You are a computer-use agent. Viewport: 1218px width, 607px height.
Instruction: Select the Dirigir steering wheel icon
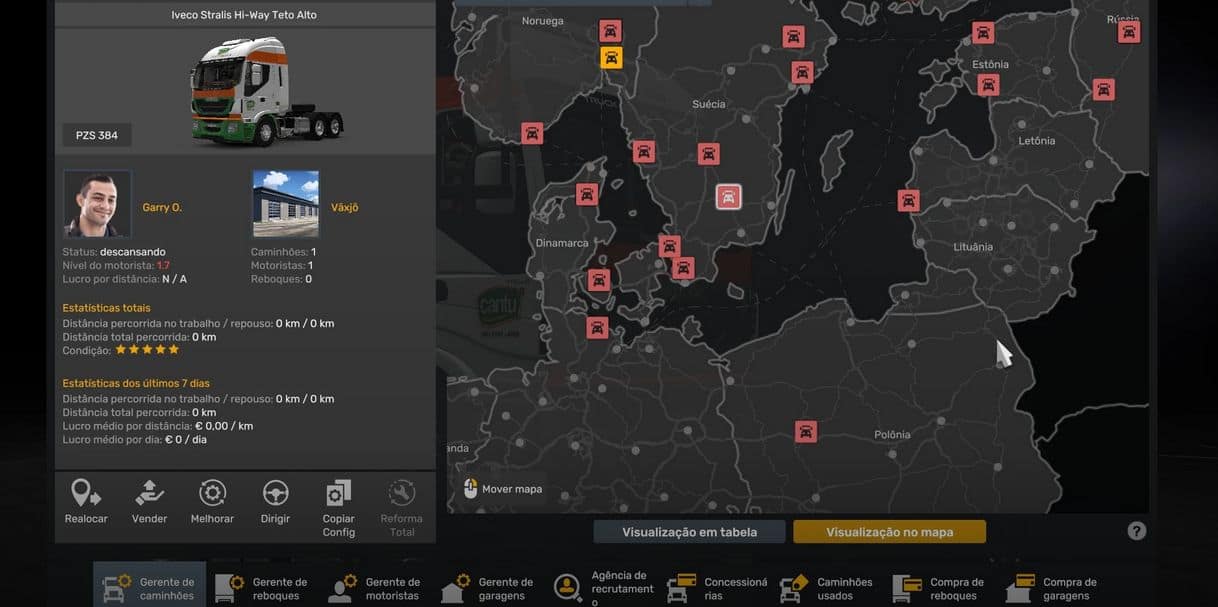pyautogui.click(x=275, y=493)
